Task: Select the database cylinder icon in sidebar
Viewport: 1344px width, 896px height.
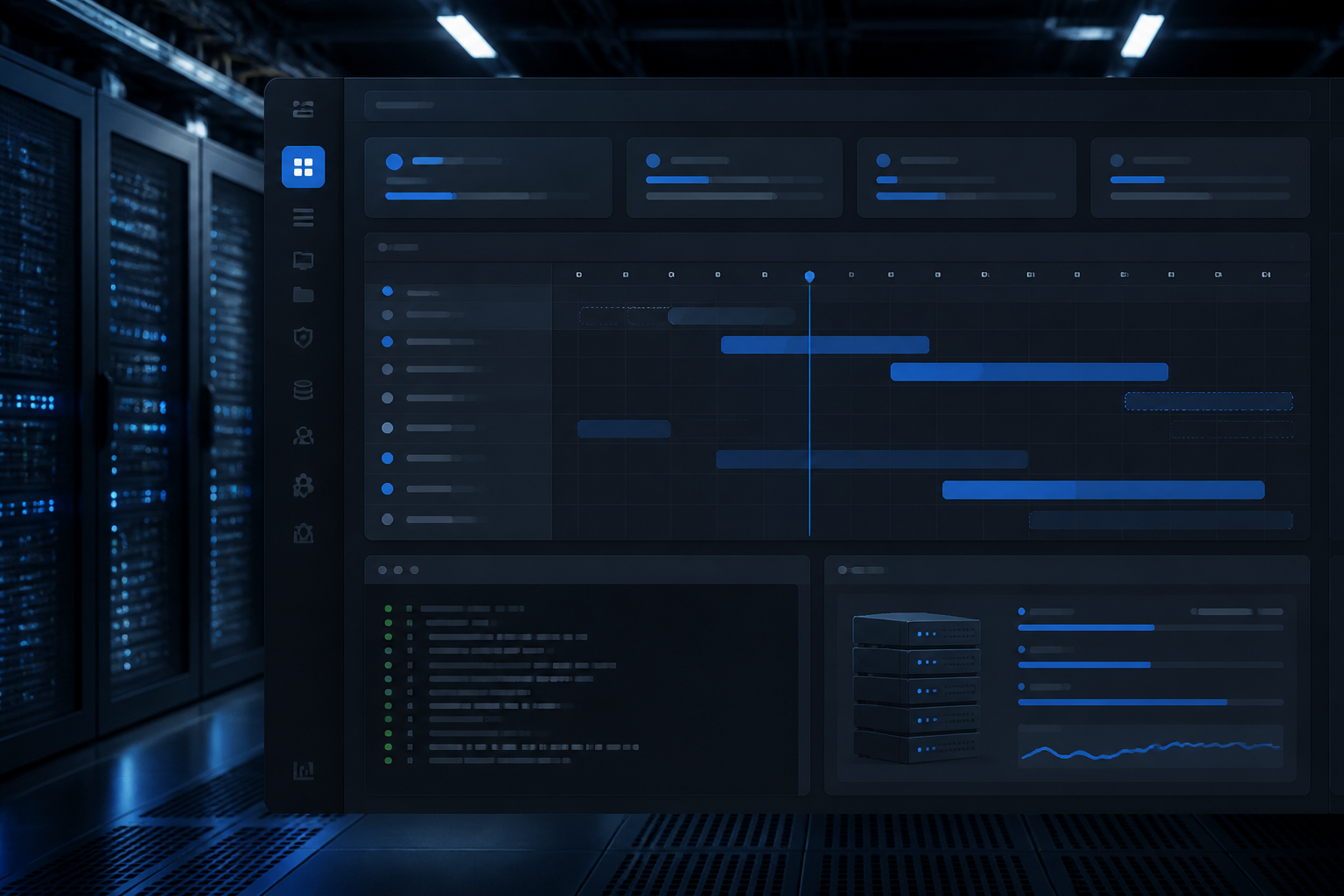Action: click(x=303, y=389)
